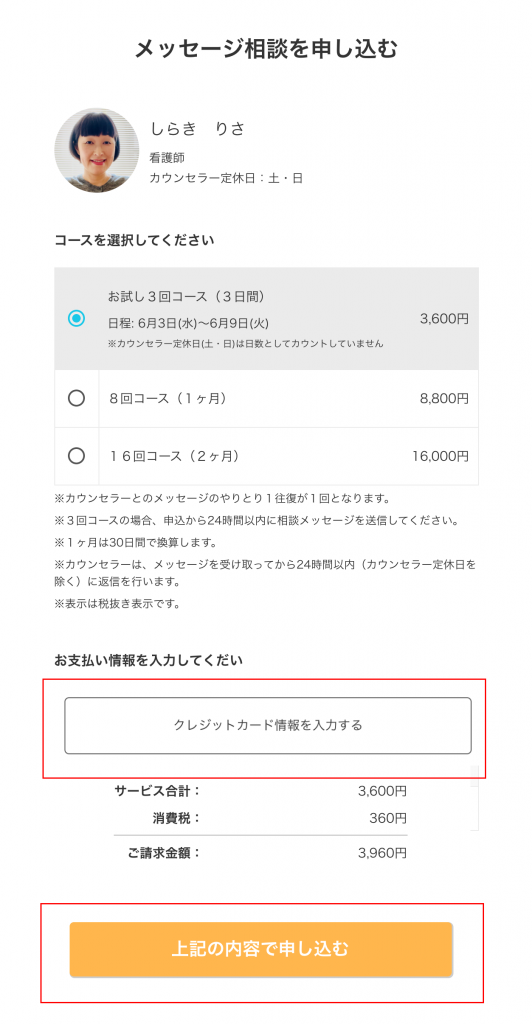Click the 看護師 profession label
Viewport: 532px width, 1024px height.
167,158
